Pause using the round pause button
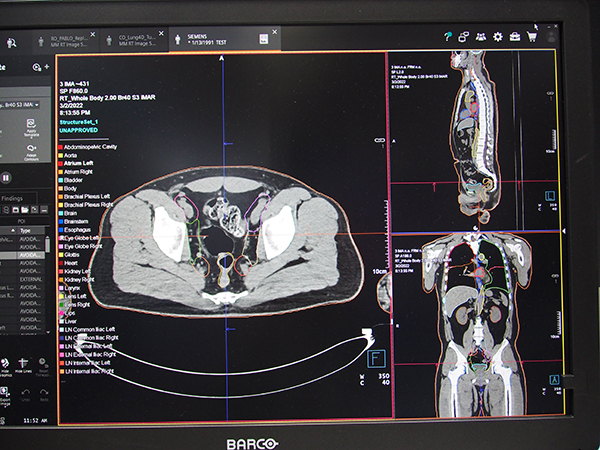The image size is (600, 450). click(7, 177)
